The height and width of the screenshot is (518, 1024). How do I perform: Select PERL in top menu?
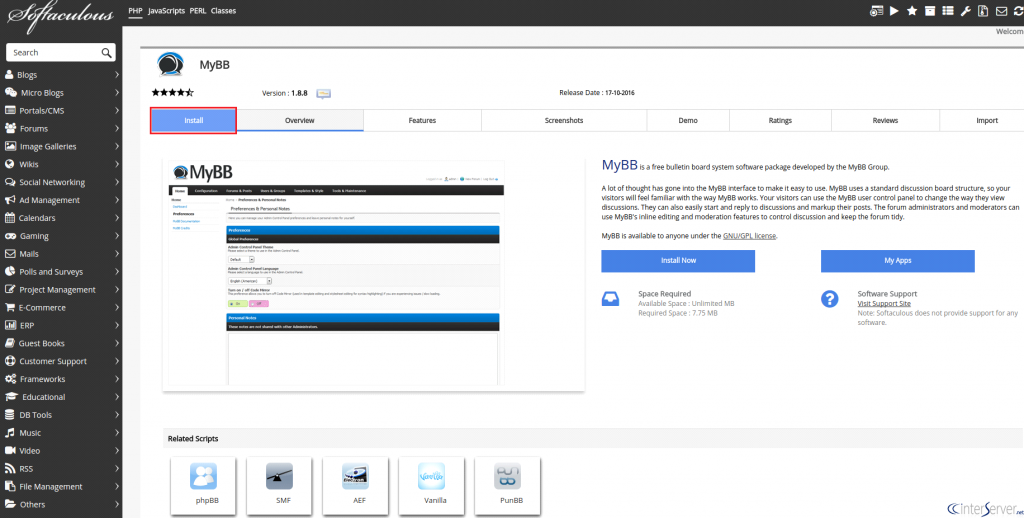pos(198,10)
